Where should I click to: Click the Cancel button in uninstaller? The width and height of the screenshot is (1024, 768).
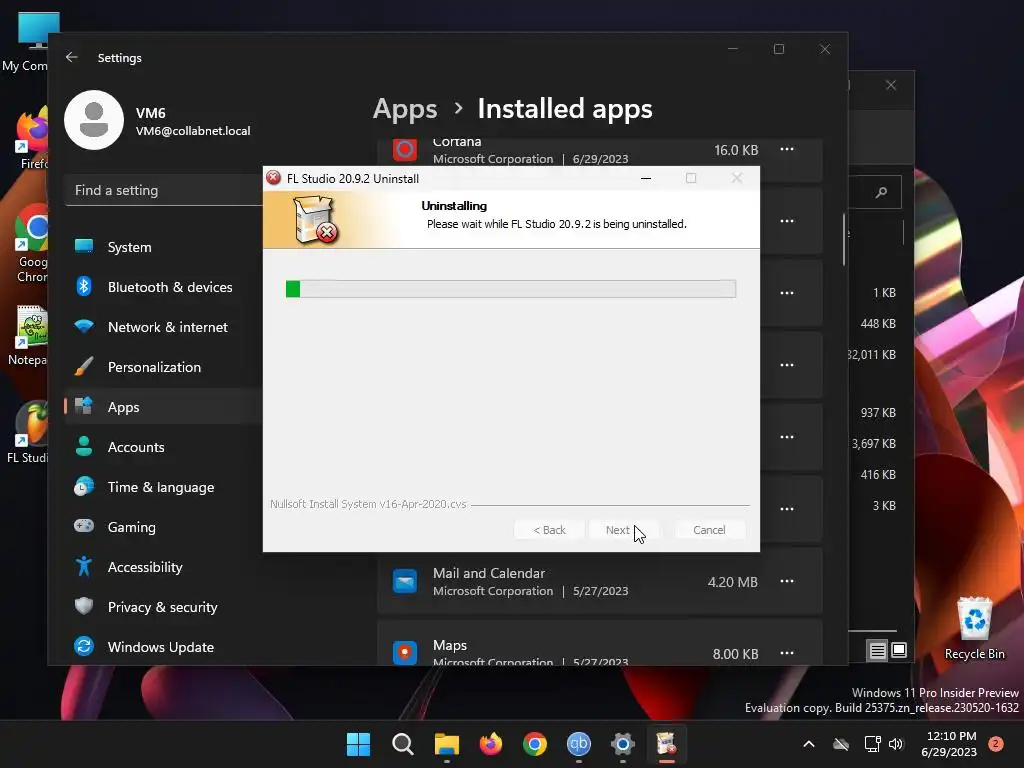point(709,530)
